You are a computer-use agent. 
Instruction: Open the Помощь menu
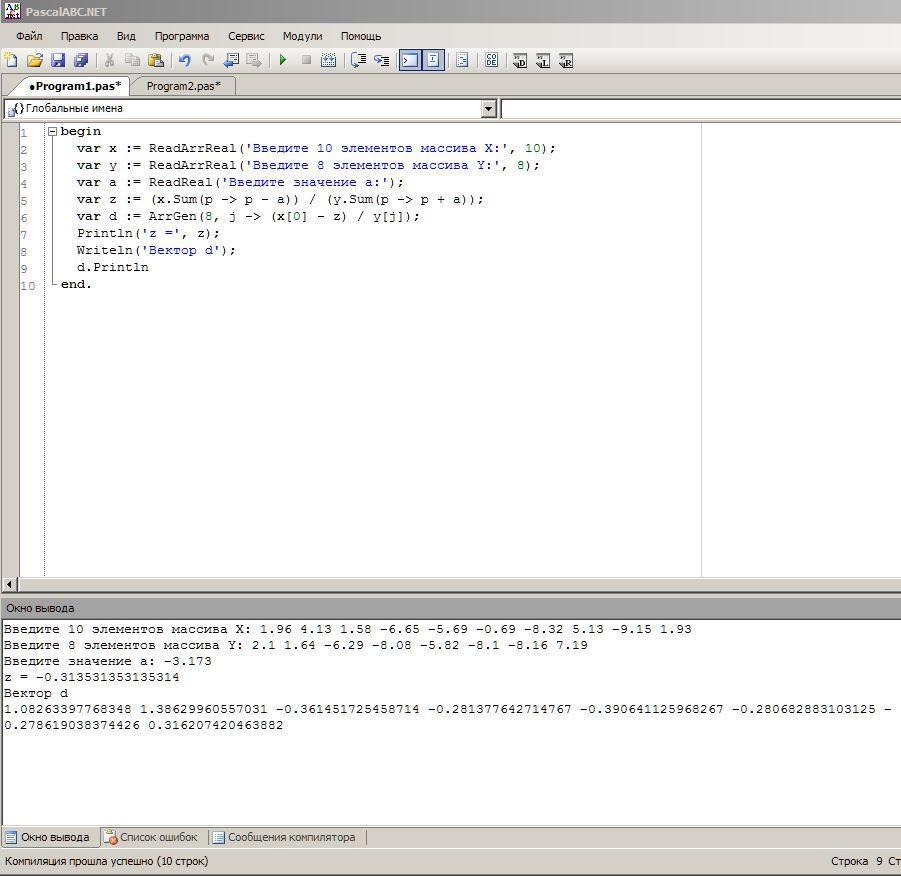tap(361, 36)
